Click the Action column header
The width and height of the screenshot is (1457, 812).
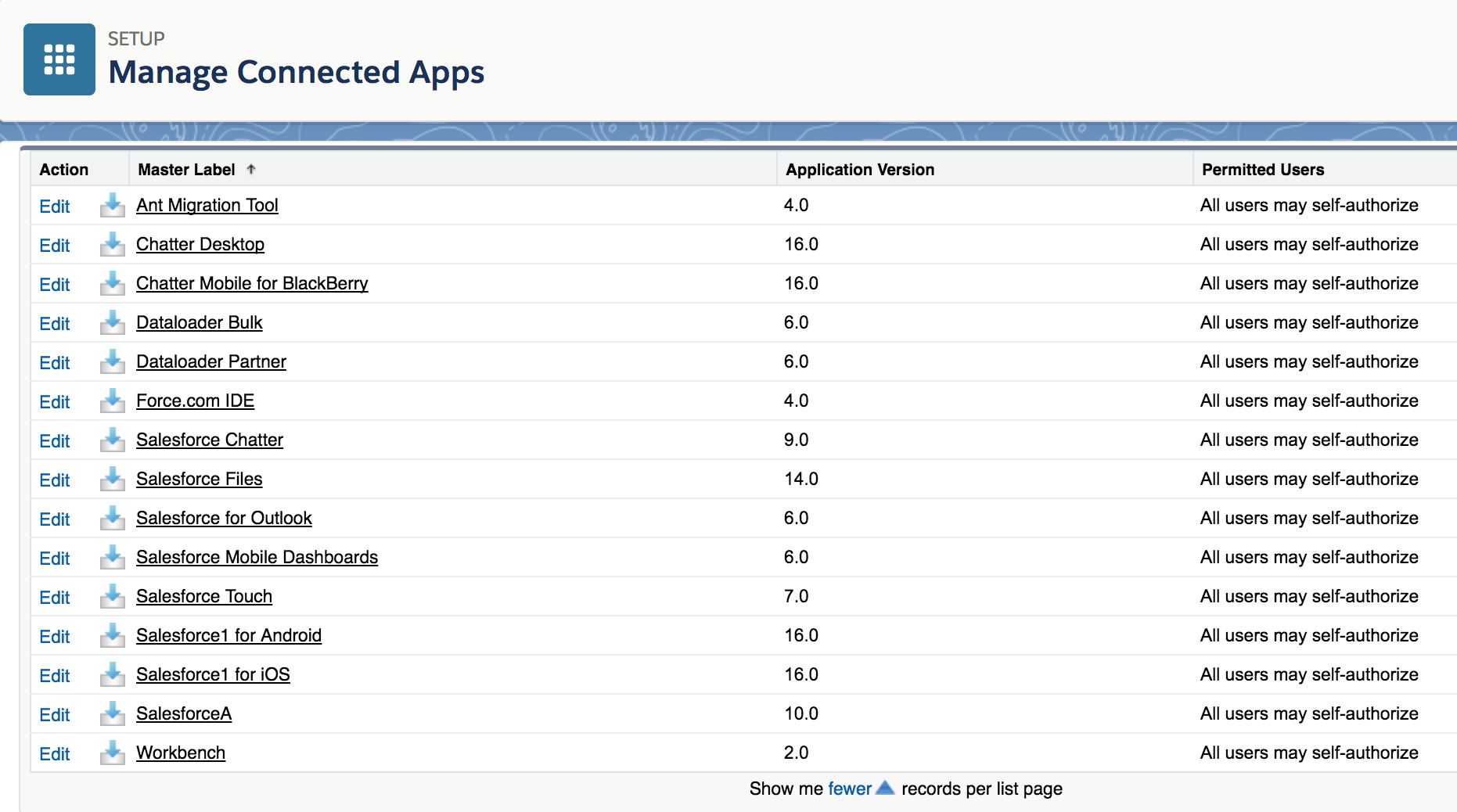[64, 170]
